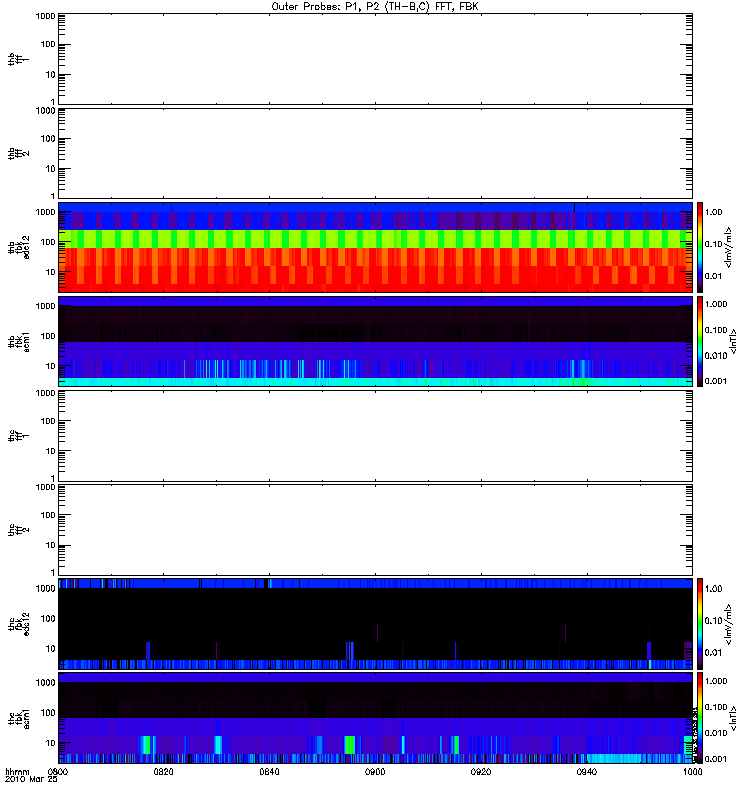Click the '1000' time label at axis end
The height and width of the screenshot is (800, 750).
(692, 772)
